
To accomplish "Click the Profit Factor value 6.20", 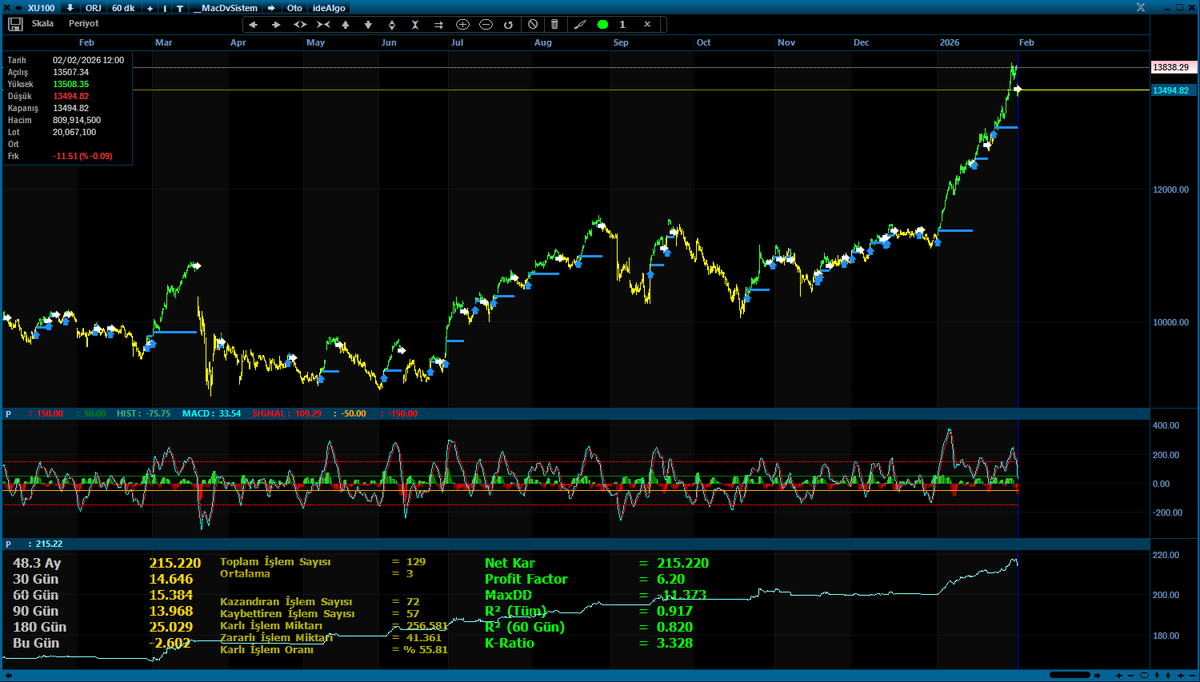I will tap(670, 579).
